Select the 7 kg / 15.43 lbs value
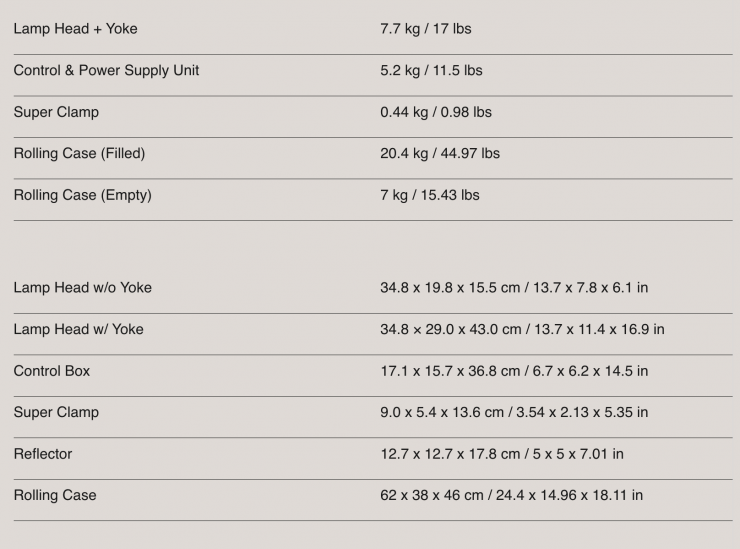740x549 pixels. click(x=429, y=195)
